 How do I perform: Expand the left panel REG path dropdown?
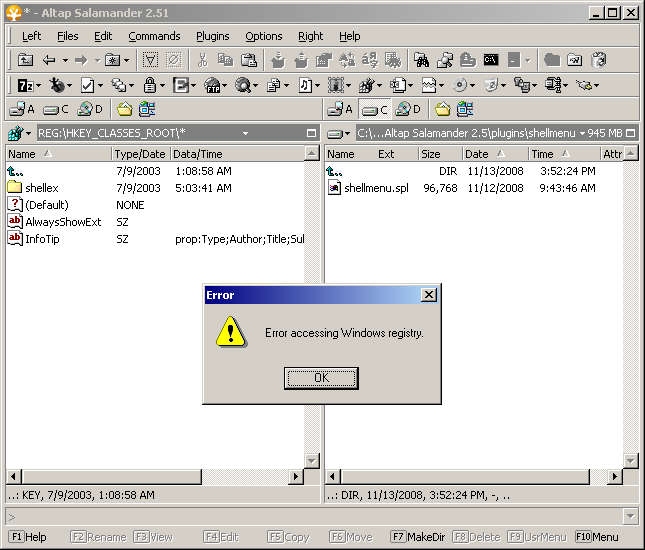click(245, 133)
